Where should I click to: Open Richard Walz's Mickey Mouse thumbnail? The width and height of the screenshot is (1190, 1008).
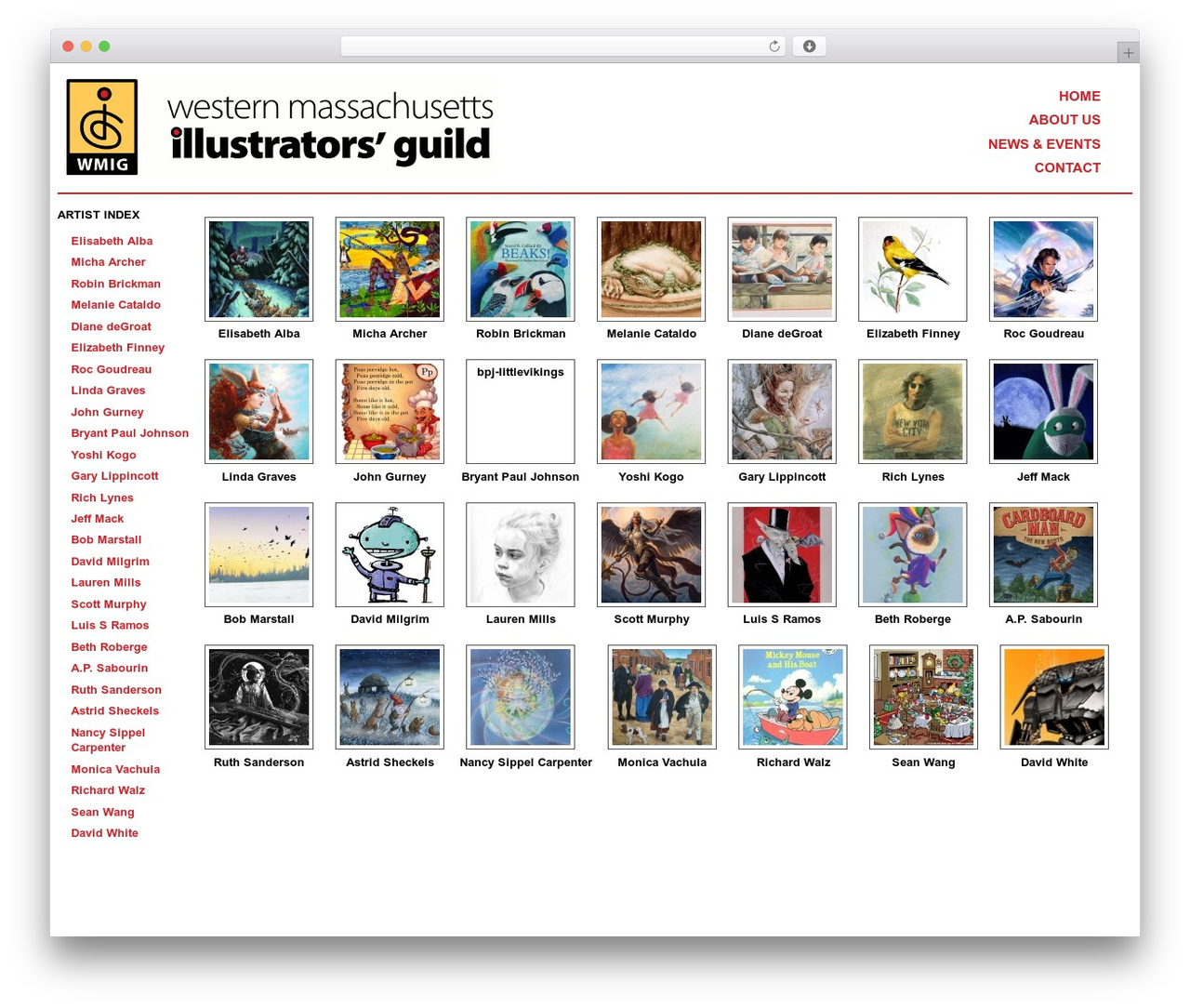click(793, 697)
